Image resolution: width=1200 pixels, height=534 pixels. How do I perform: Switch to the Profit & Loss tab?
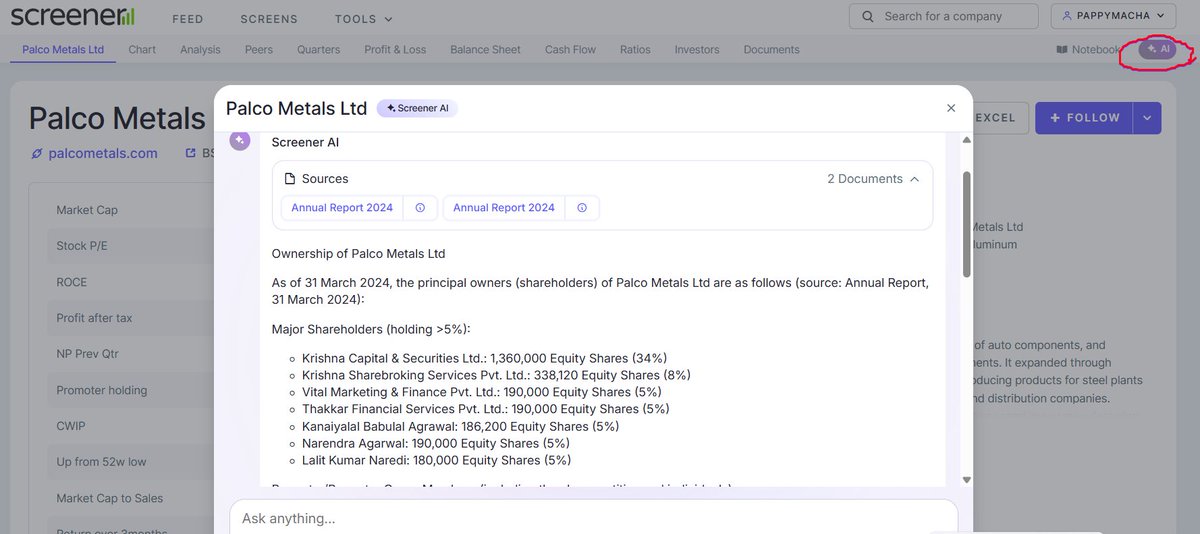point(395,49)
